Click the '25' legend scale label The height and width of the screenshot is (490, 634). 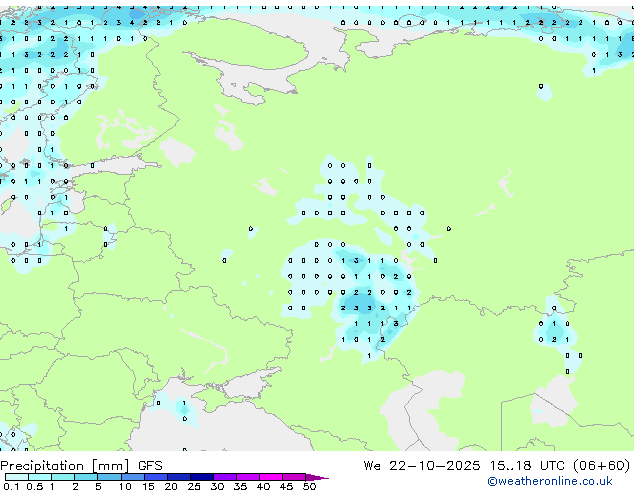[x=194, y=486]
